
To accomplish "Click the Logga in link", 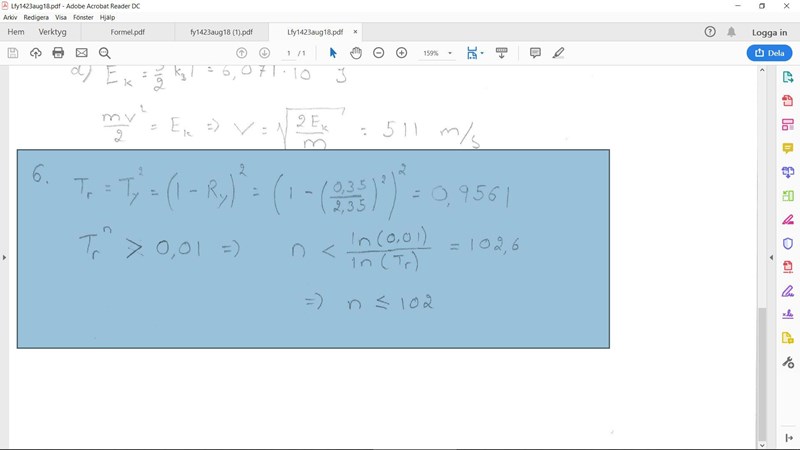I will pyautogui.click(x=769, y=32).
